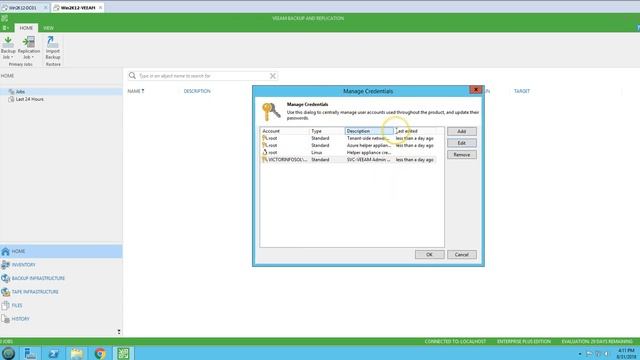Click the Helper appliance description cell
Screen dimensions: 640x360
[x=369, y=152]
